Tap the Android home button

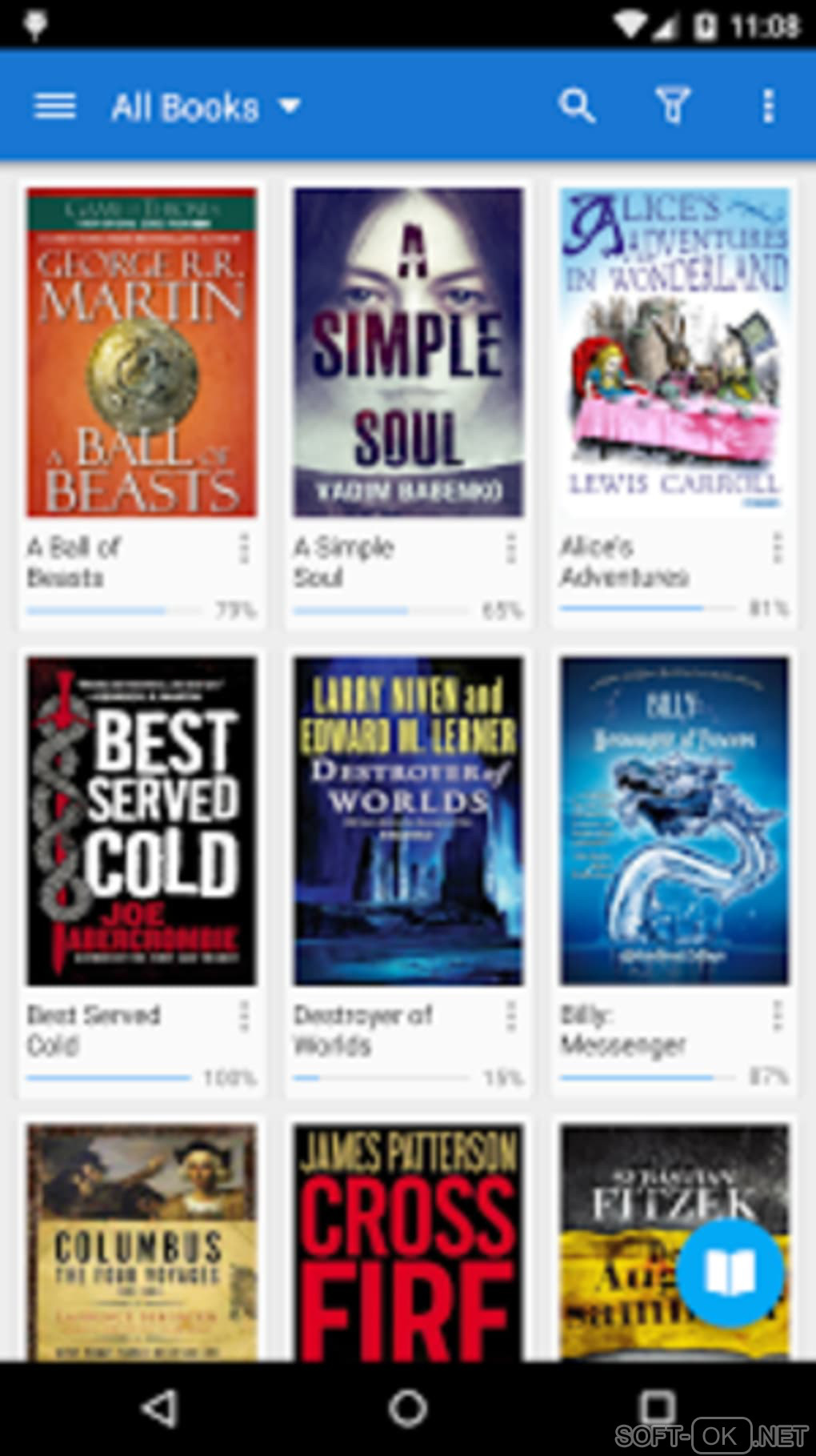point(408,1408)
